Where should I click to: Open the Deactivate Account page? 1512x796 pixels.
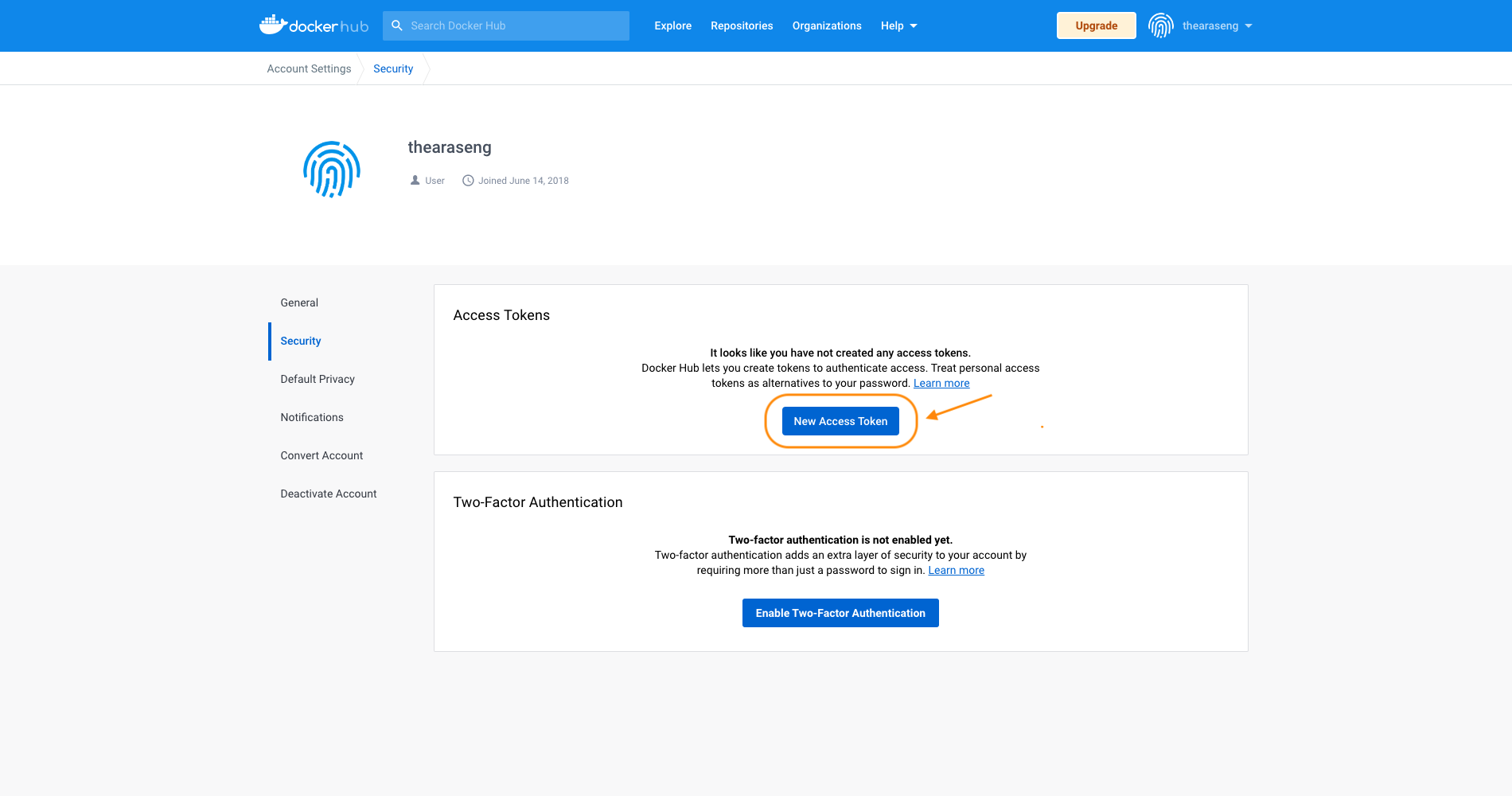coord(329,494)
